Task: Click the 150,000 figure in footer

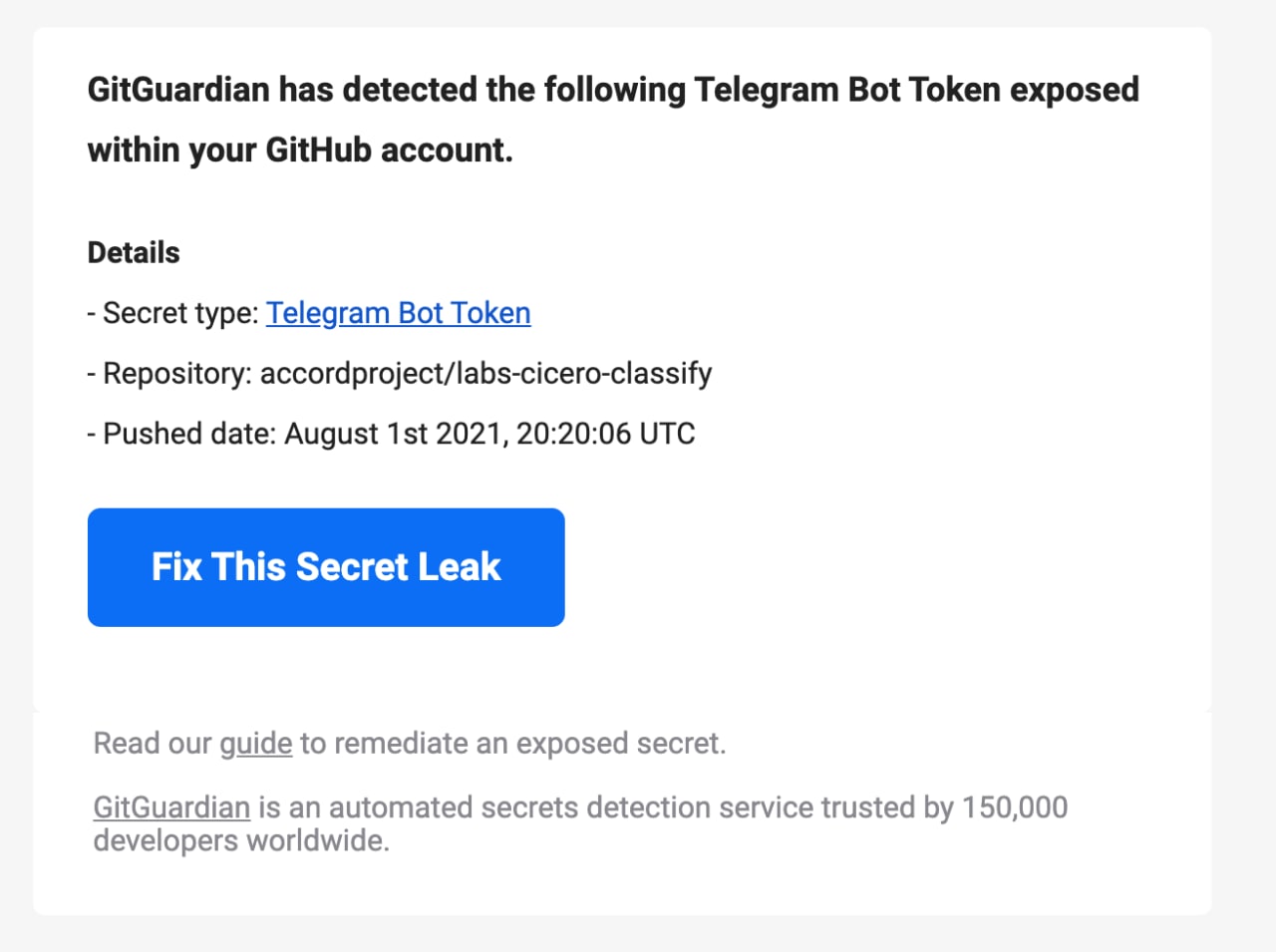Action: tap(1015, 807)
